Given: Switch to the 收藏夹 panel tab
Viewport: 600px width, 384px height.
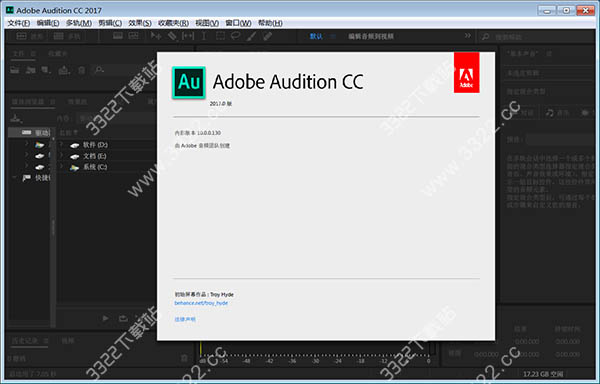Looking at the screenshot, I should (57, 53).
